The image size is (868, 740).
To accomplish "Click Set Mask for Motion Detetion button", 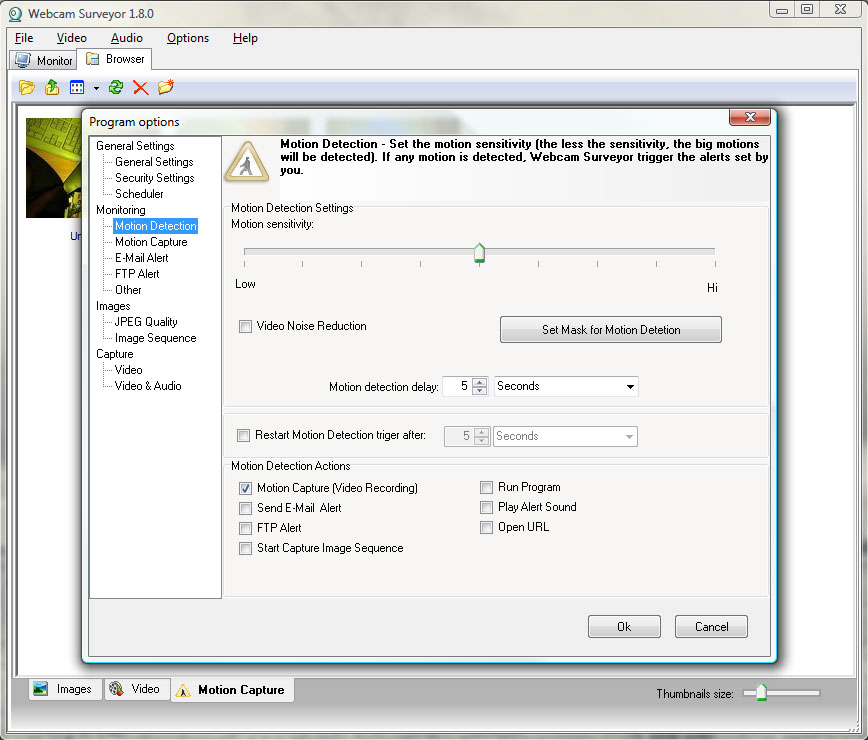I will pos(611,330).
